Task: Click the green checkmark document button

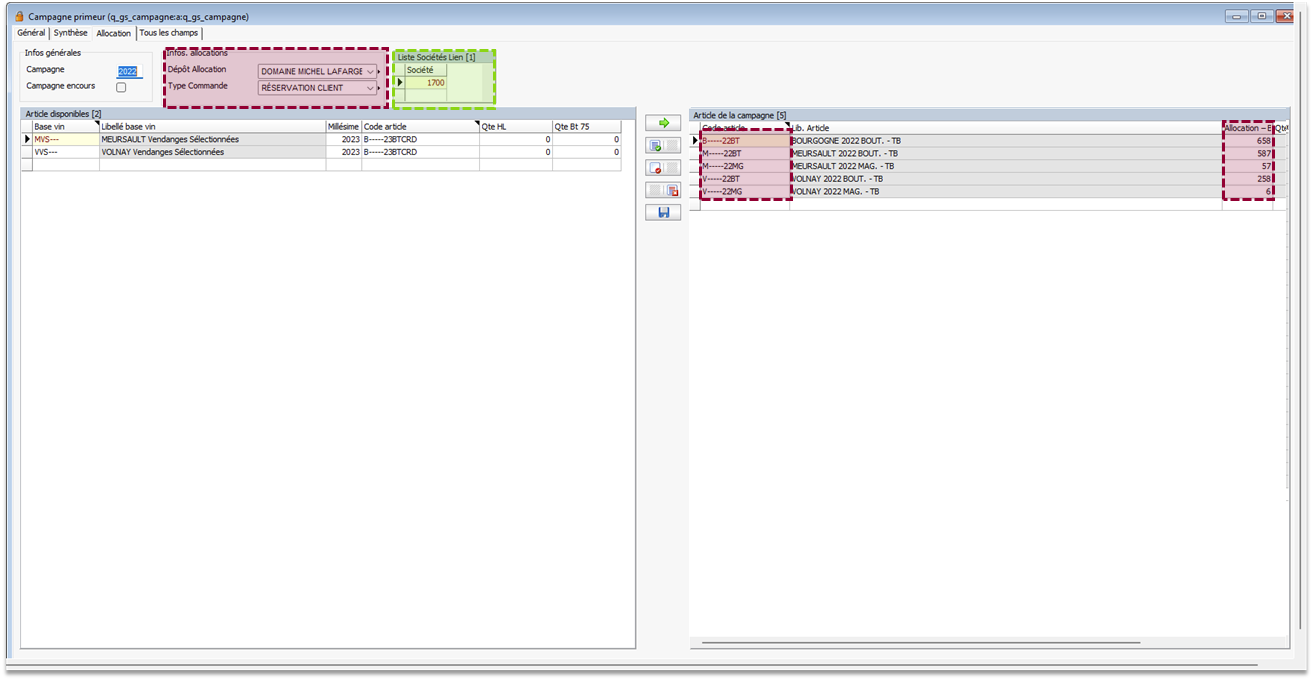Action: click(x=656, y=146)
